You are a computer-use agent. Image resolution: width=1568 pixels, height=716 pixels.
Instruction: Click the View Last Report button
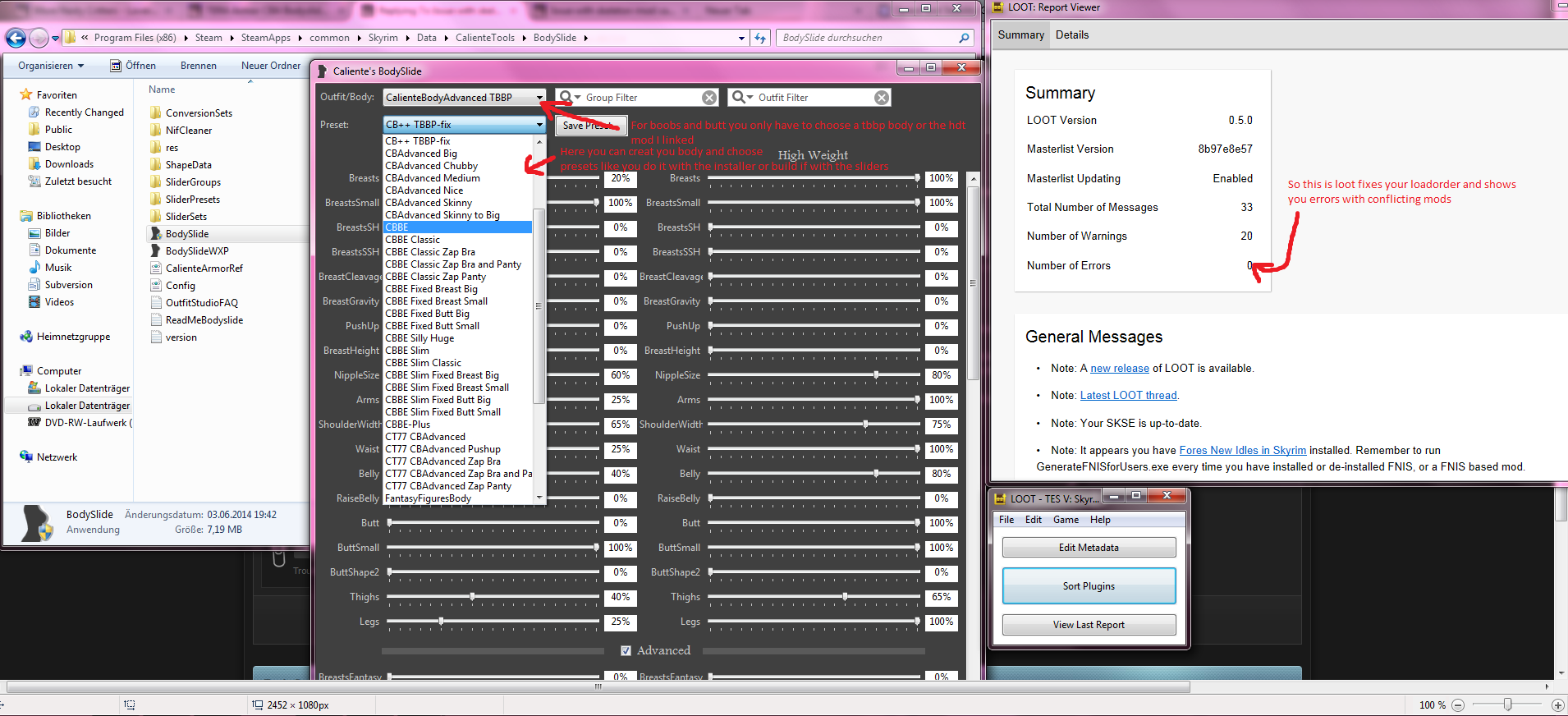point(1089,625)
